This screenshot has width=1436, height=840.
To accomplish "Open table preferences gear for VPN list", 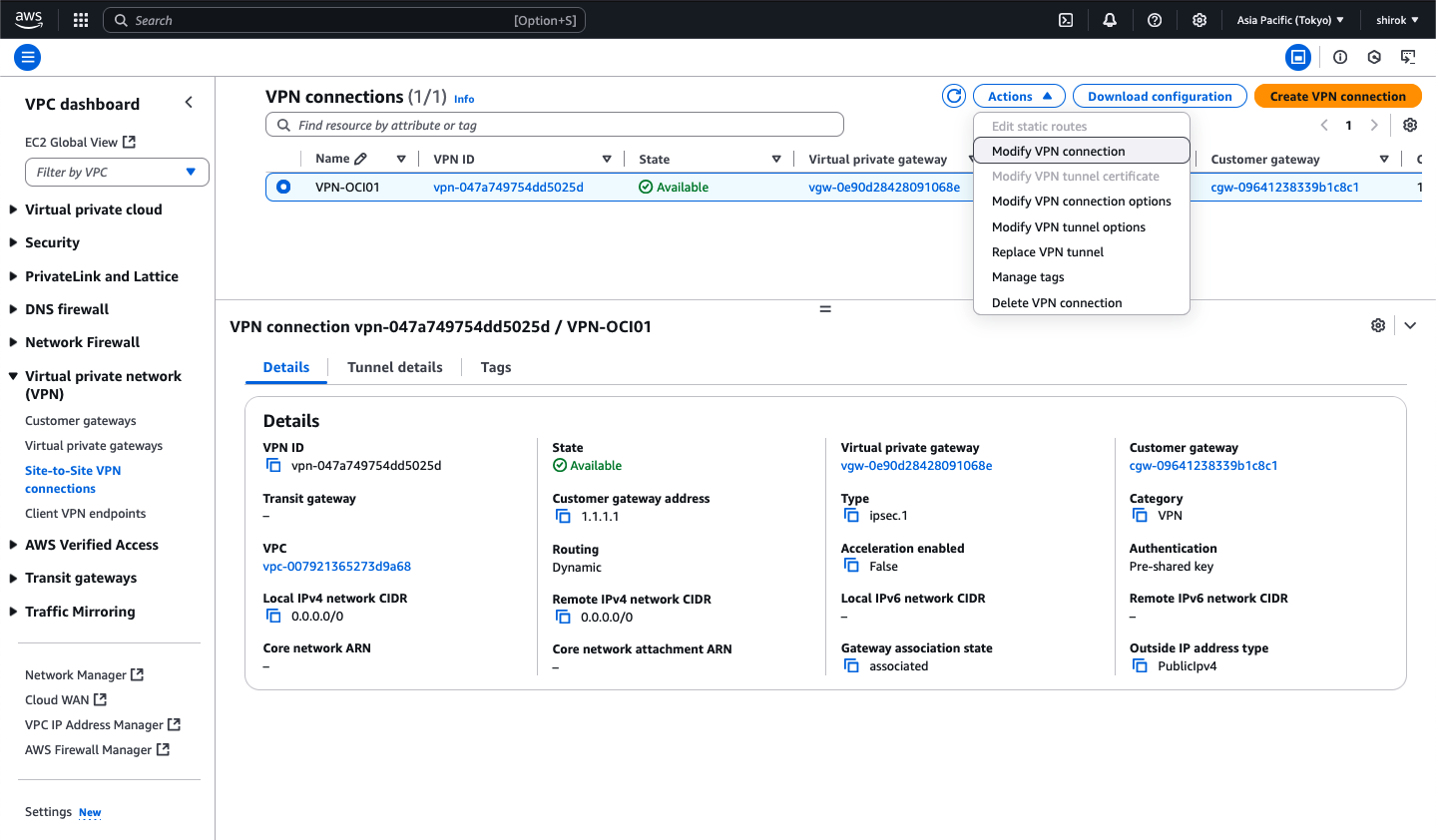I will (x=1409, y=124).
